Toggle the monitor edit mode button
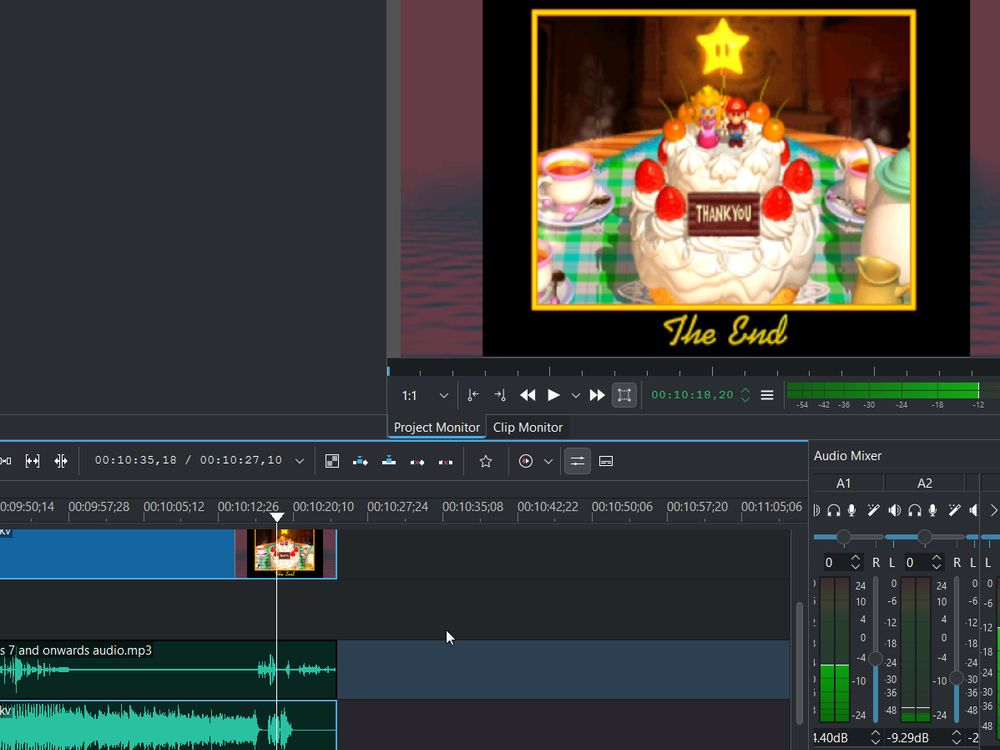Screen dimensions: 1000x750 click(624, 395)
